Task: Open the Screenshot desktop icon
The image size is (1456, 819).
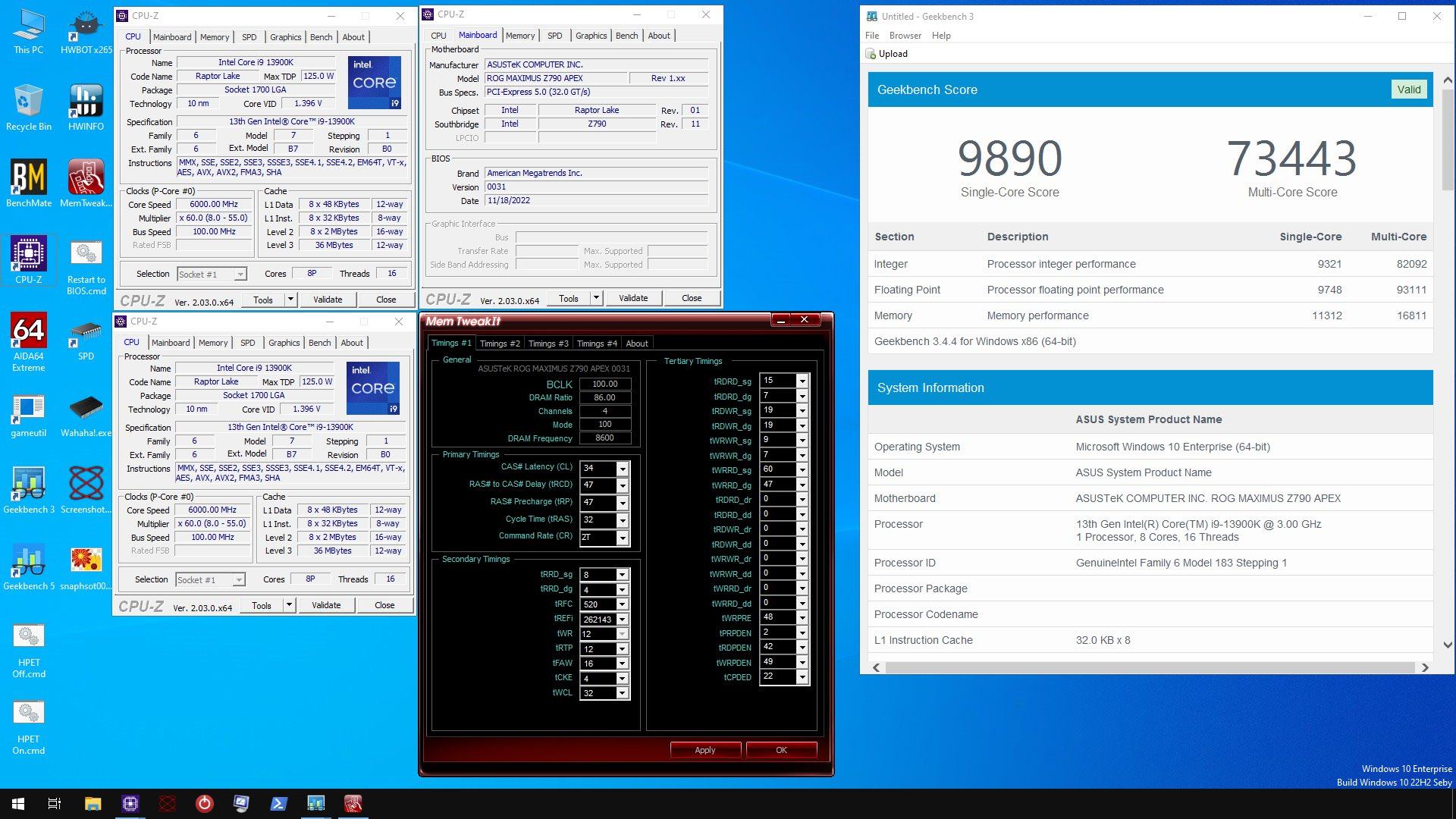Action: 86,491
